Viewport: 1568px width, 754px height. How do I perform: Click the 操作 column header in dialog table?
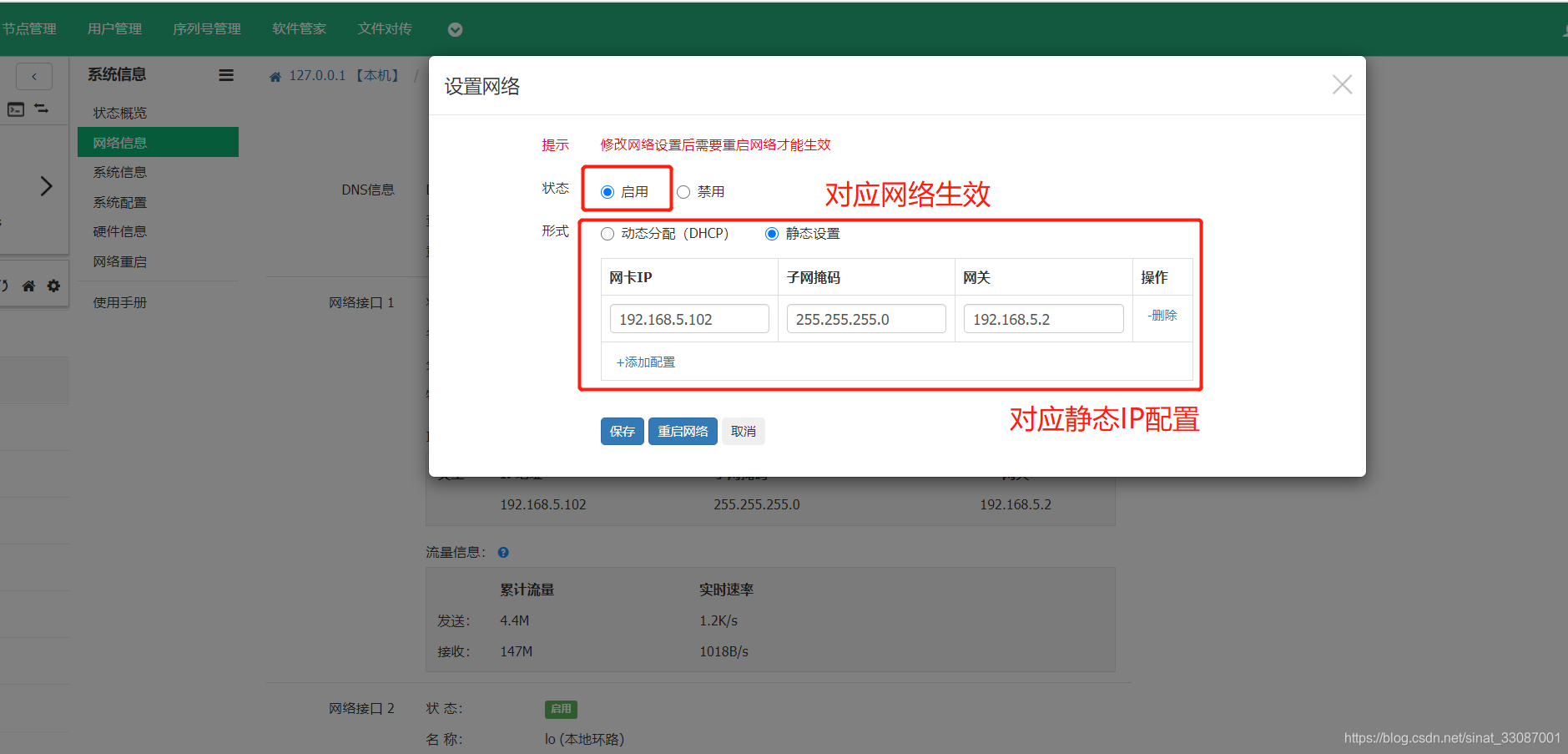[1154, 277]
